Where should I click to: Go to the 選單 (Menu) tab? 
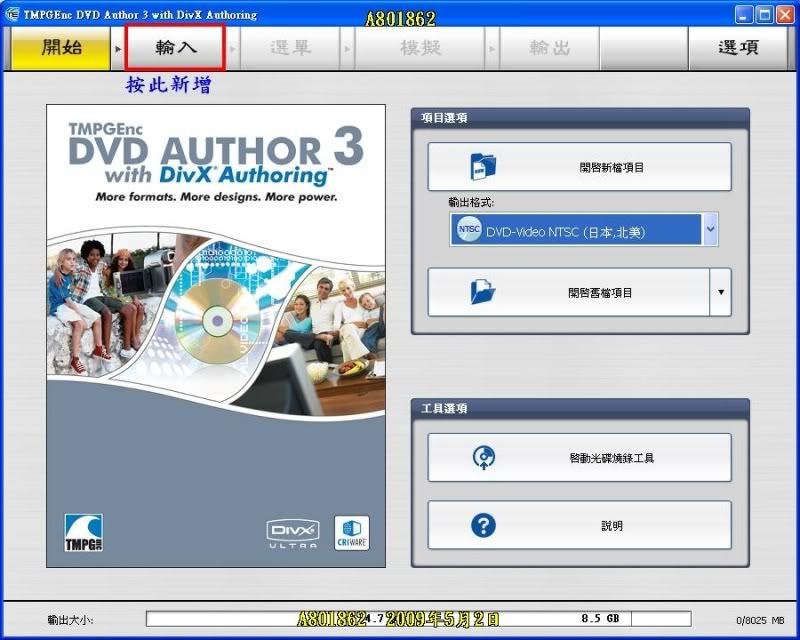(290, 48)
